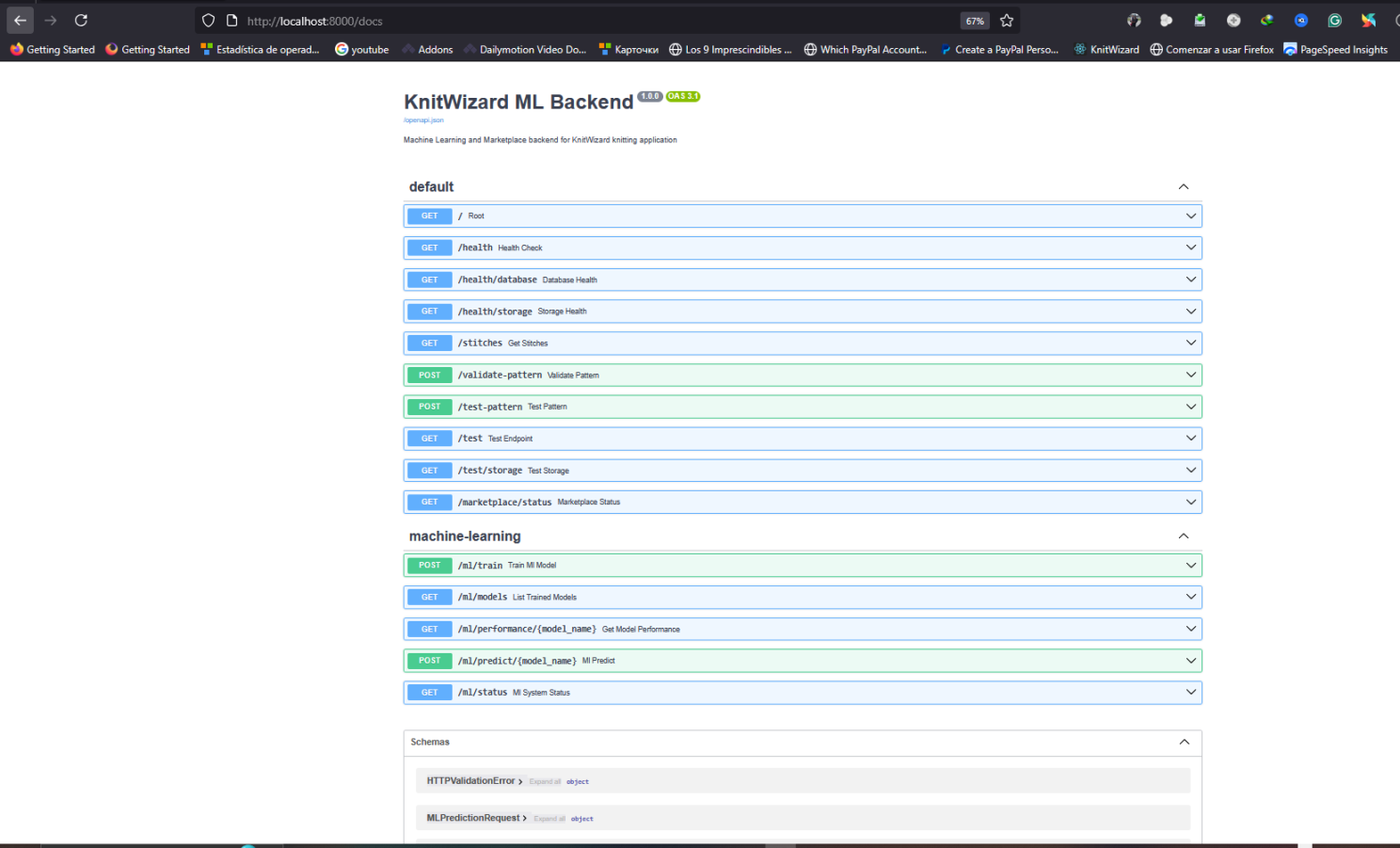Click Expand all for HTTPValidationError schema
Viewport: 1400px width, 848px height.
[x=546, y=781]
